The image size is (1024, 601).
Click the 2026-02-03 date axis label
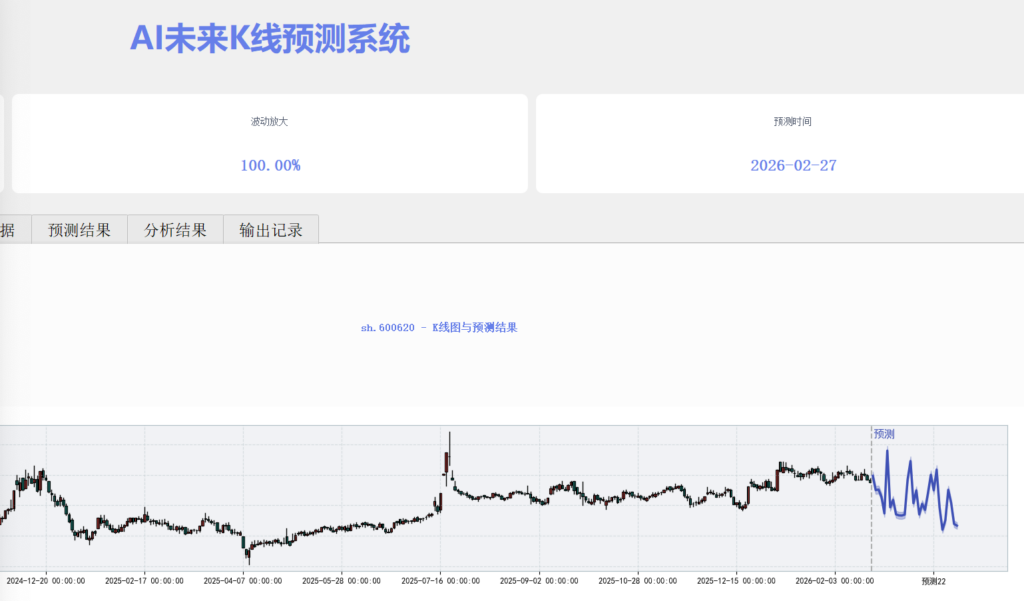pyautogui.click(x=834, y=580)
